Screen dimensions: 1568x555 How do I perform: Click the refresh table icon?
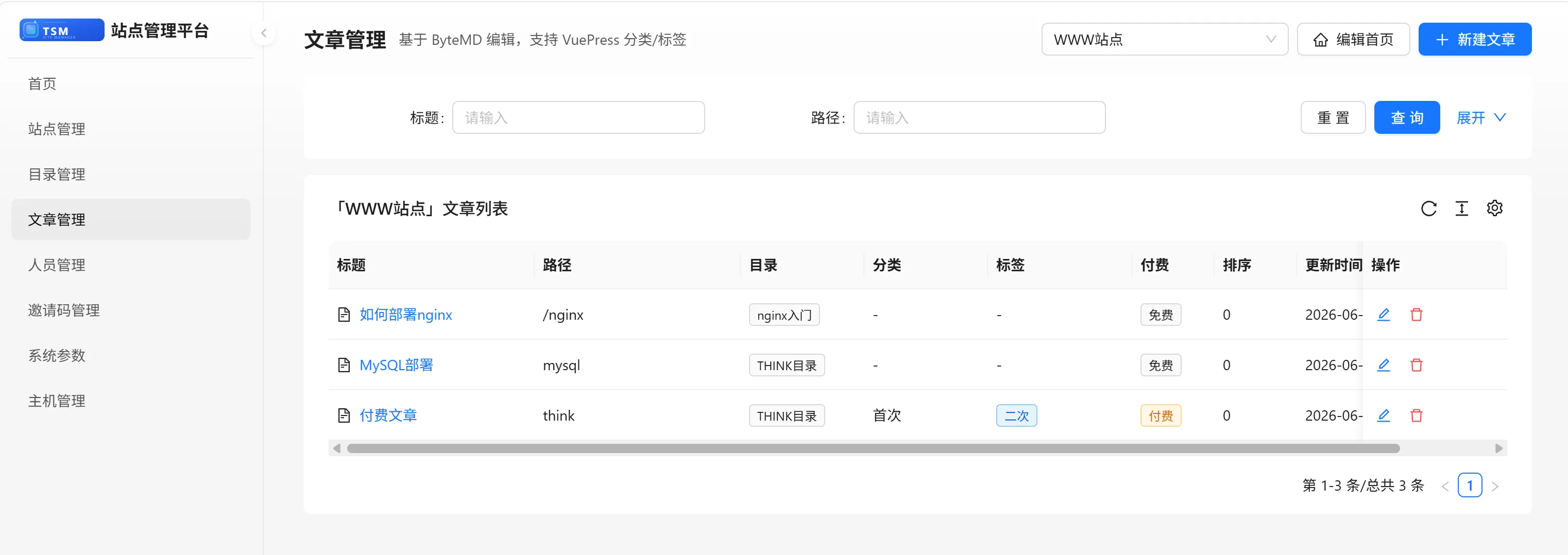[1428, 209]
